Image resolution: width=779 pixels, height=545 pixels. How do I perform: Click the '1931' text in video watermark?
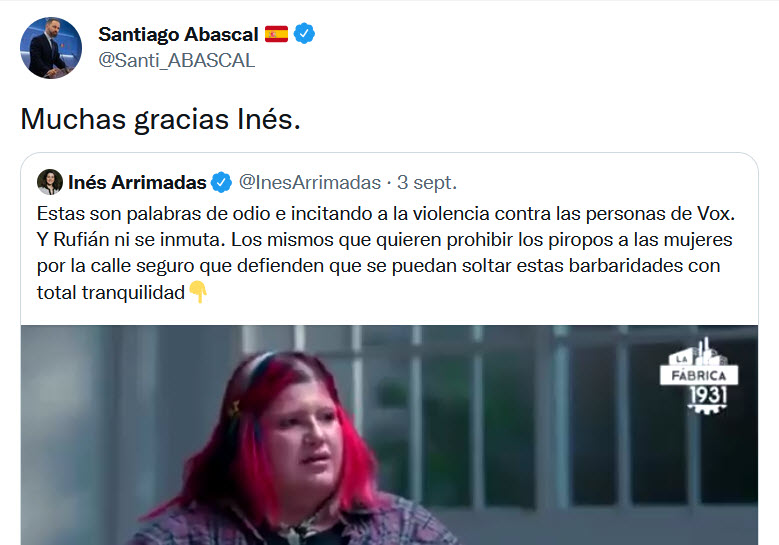(707, 396)
